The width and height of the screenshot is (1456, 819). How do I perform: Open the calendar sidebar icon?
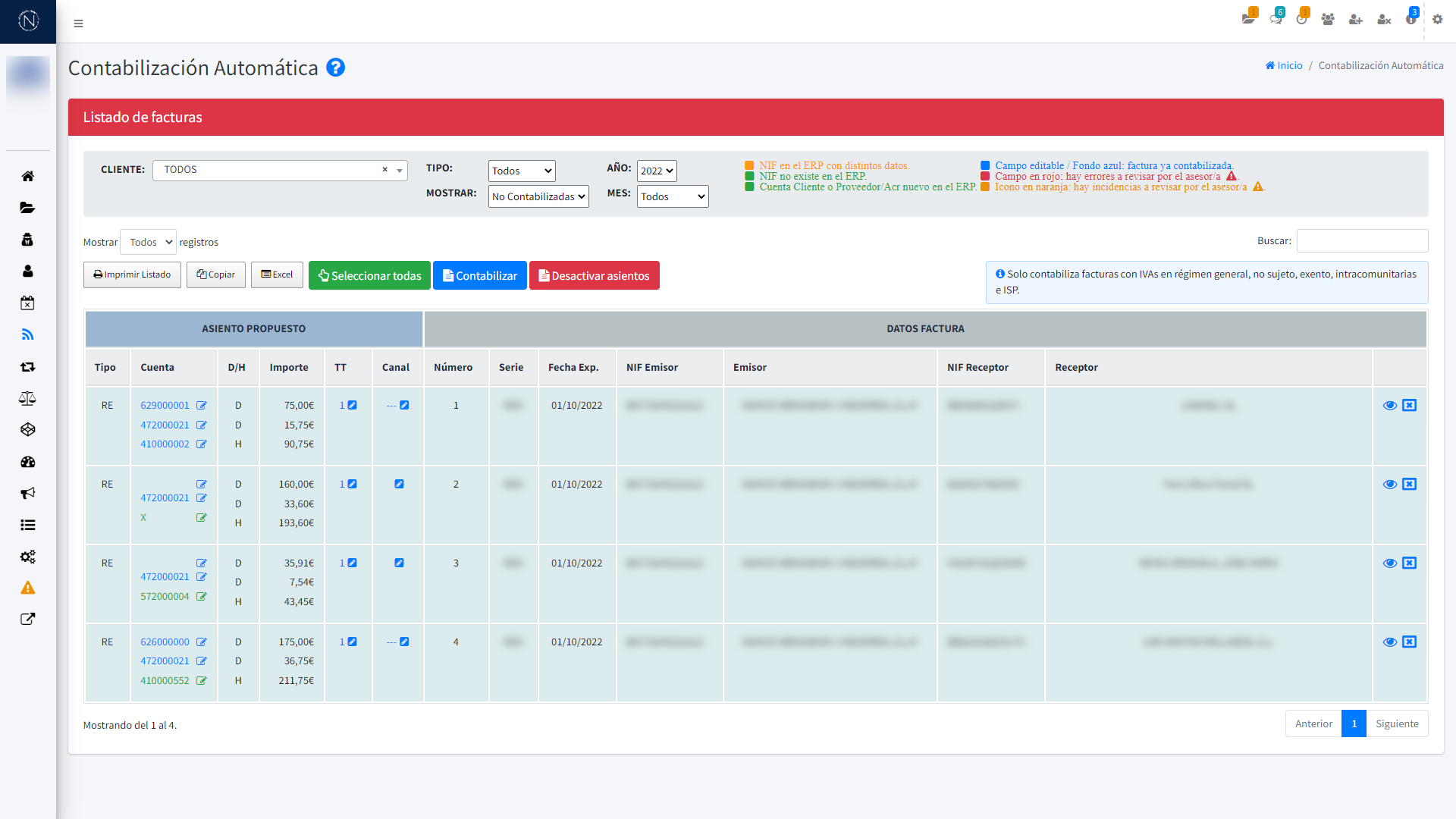[28, 303]
